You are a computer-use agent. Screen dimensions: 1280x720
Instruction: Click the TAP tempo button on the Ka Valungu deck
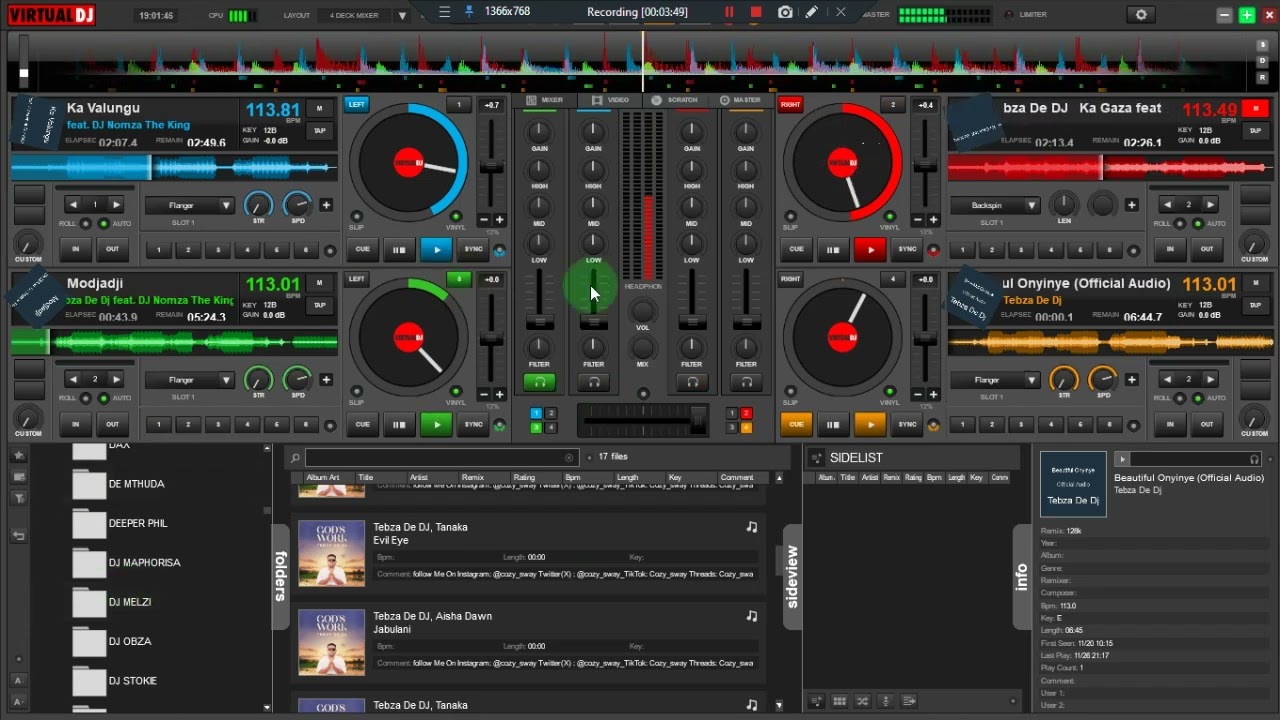pyautogui.click(x=320, y=131)
